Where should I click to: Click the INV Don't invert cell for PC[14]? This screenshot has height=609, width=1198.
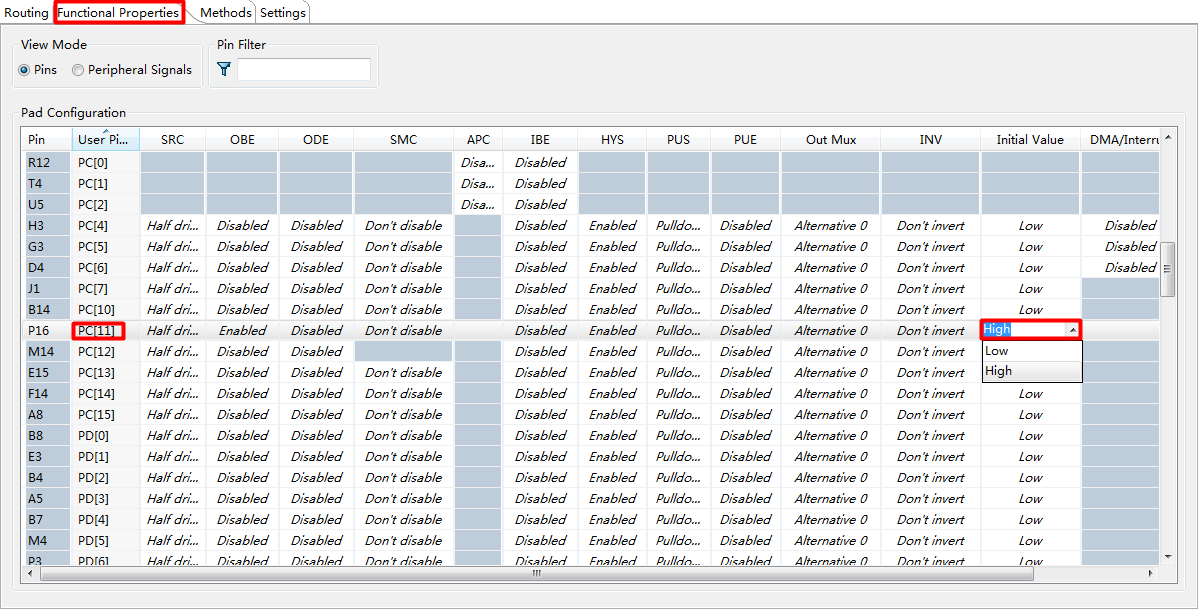(931, 394)
